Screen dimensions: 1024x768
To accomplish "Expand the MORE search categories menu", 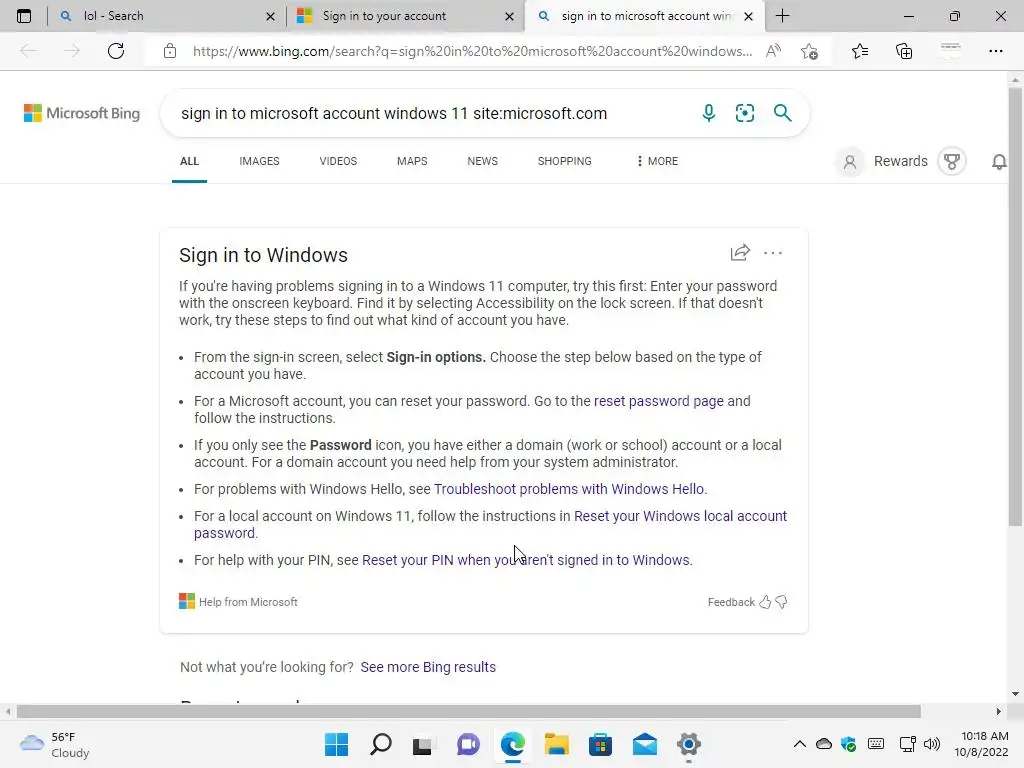I will tap(657, 161).
